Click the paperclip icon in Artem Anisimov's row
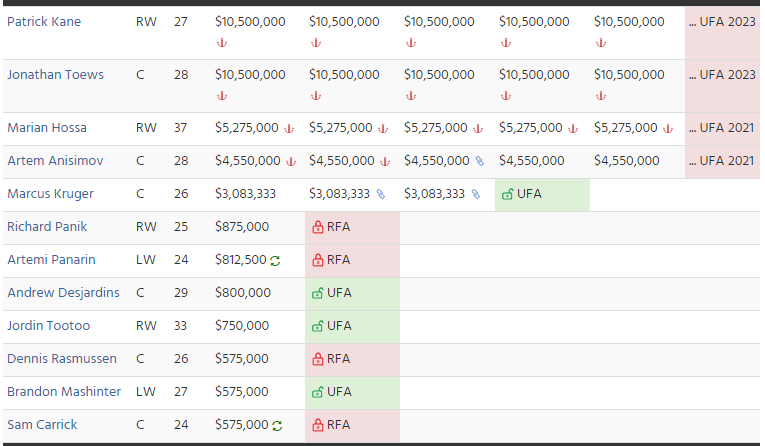The width and height of the screenshot is (765, 446). click(479, 161)
